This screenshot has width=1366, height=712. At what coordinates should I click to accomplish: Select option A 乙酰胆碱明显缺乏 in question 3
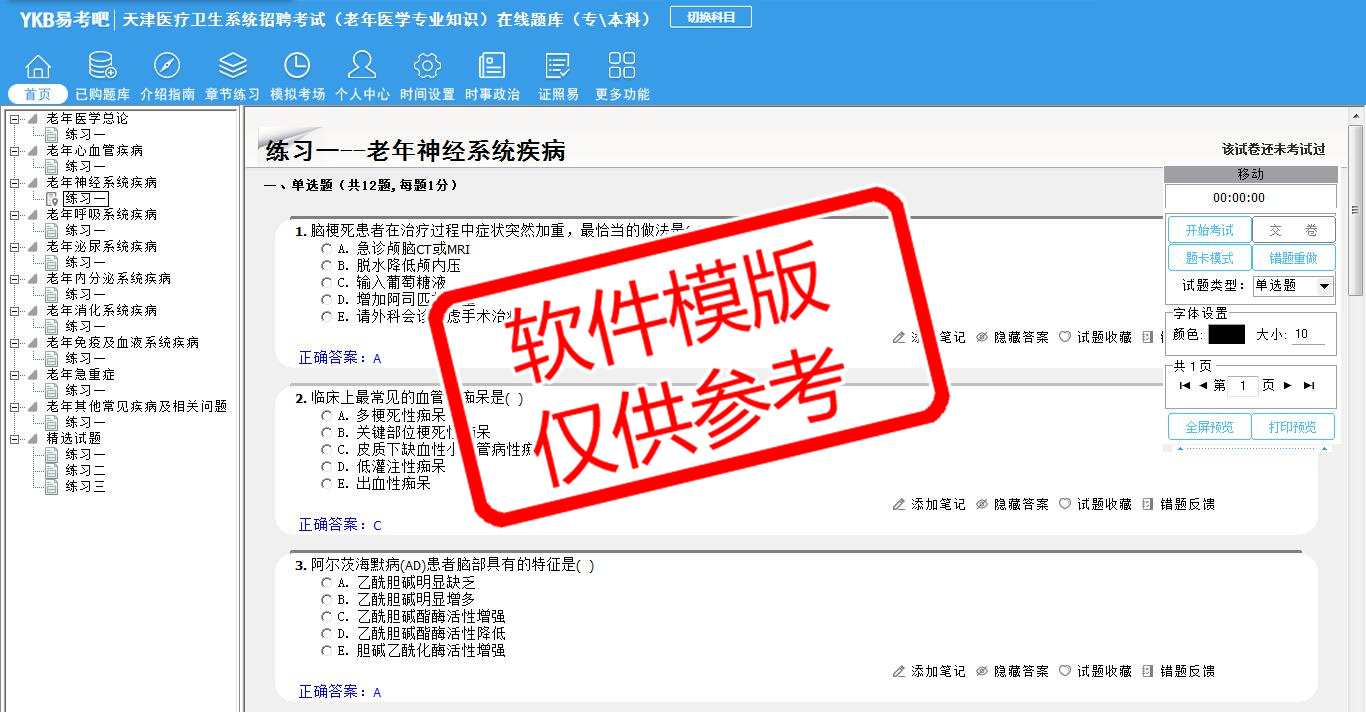pos(326,582)
